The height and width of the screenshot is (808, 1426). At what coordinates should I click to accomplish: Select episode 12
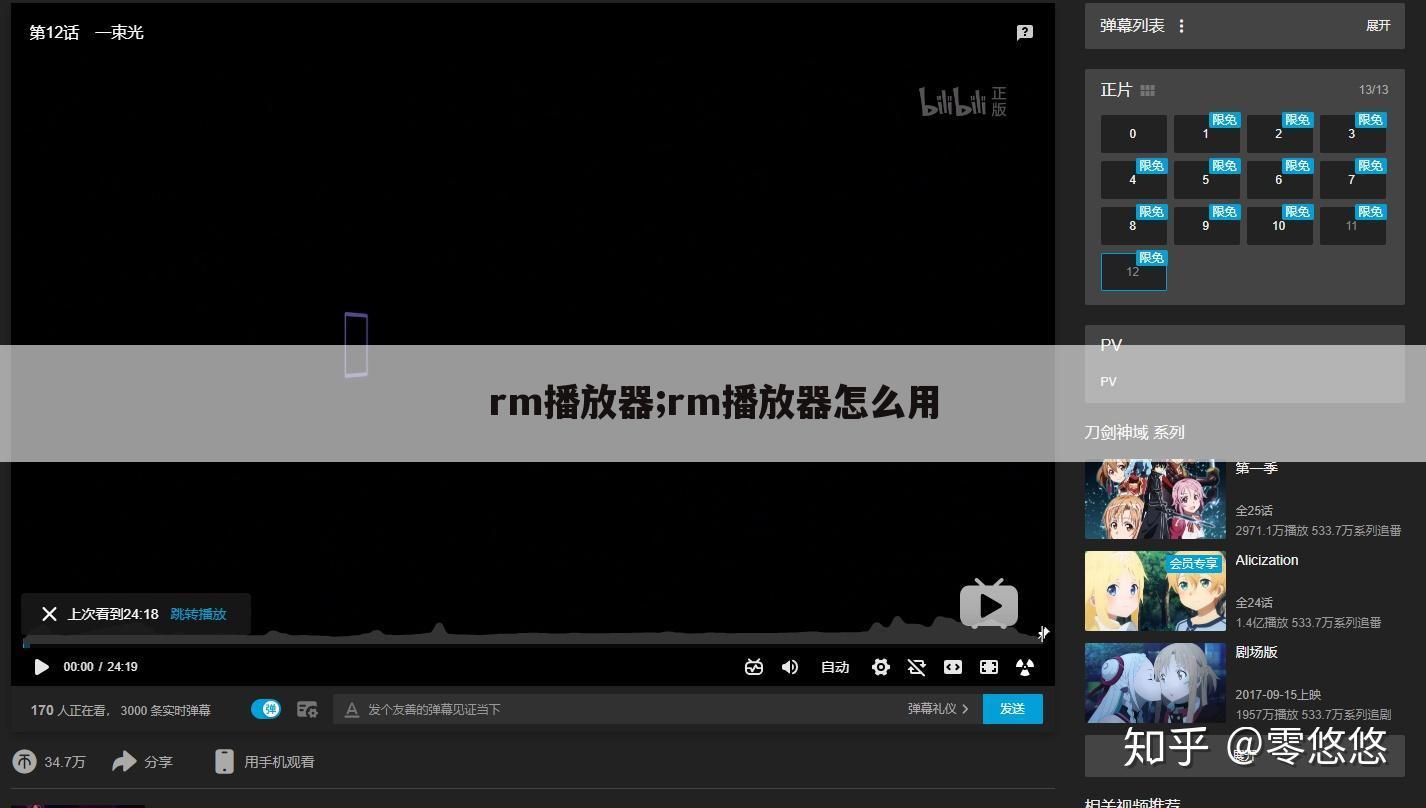[x=1133, y=272]
